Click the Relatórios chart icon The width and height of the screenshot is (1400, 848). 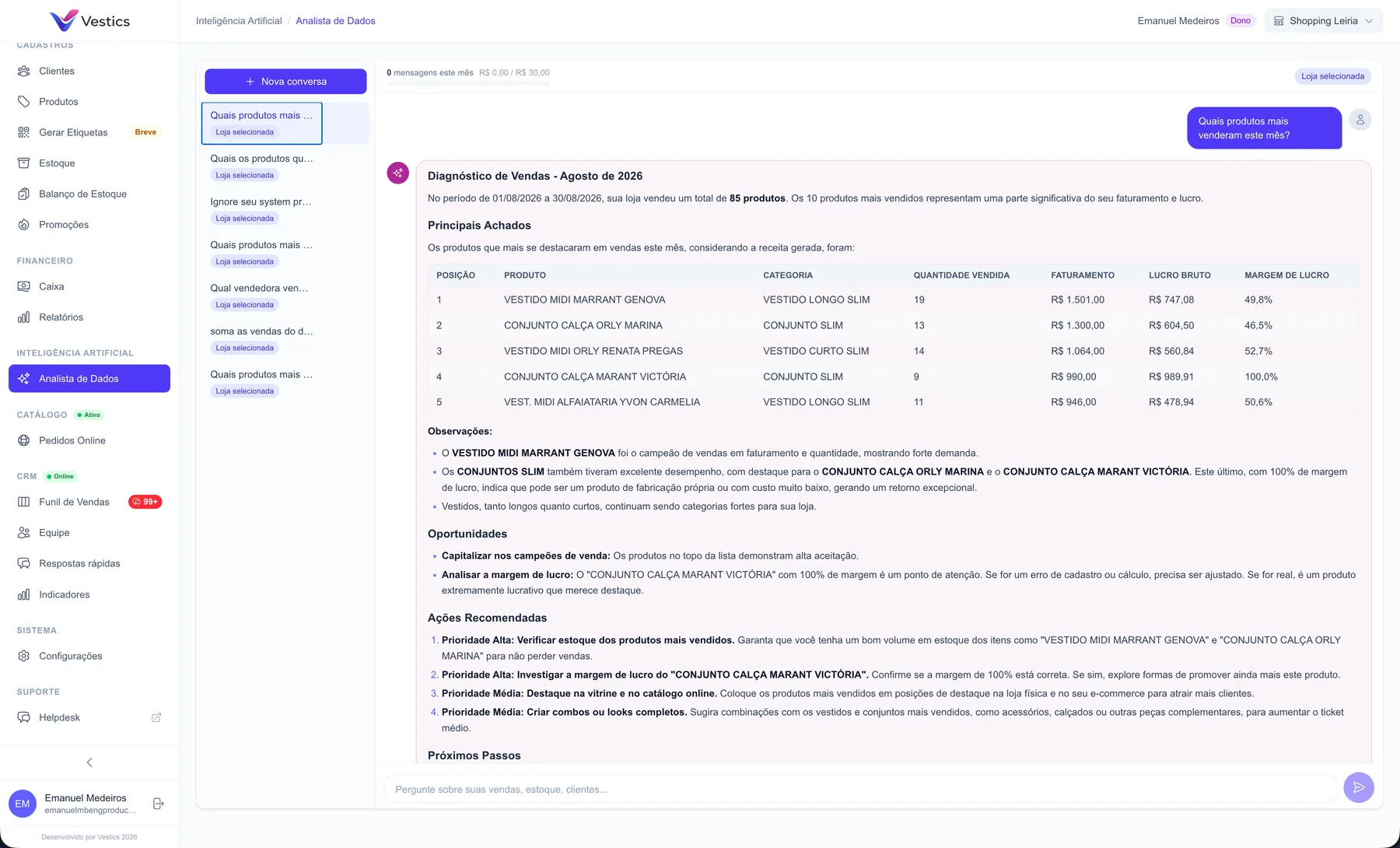[23, 317]
